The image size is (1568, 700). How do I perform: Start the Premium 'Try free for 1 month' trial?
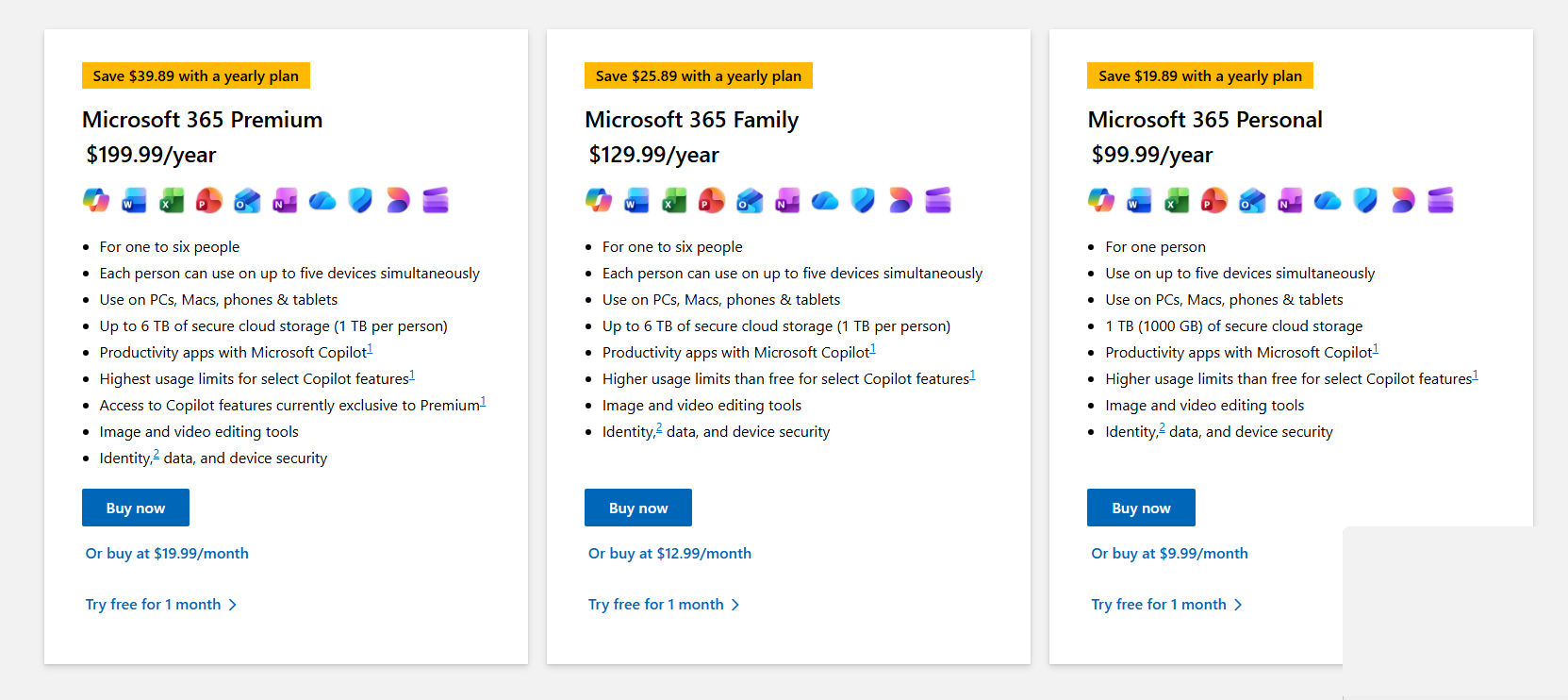(161, 605)
